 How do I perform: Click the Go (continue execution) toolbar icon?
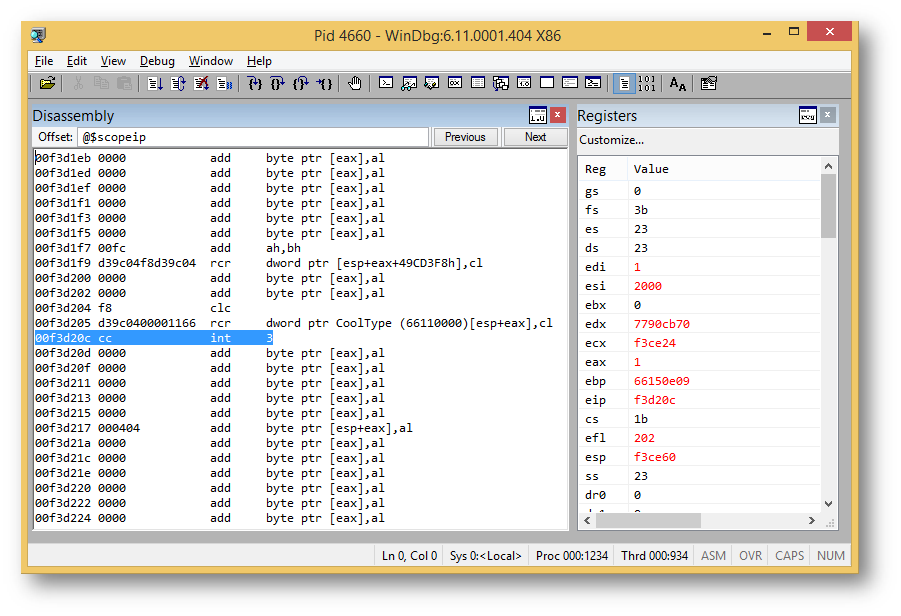coord(155,84)
